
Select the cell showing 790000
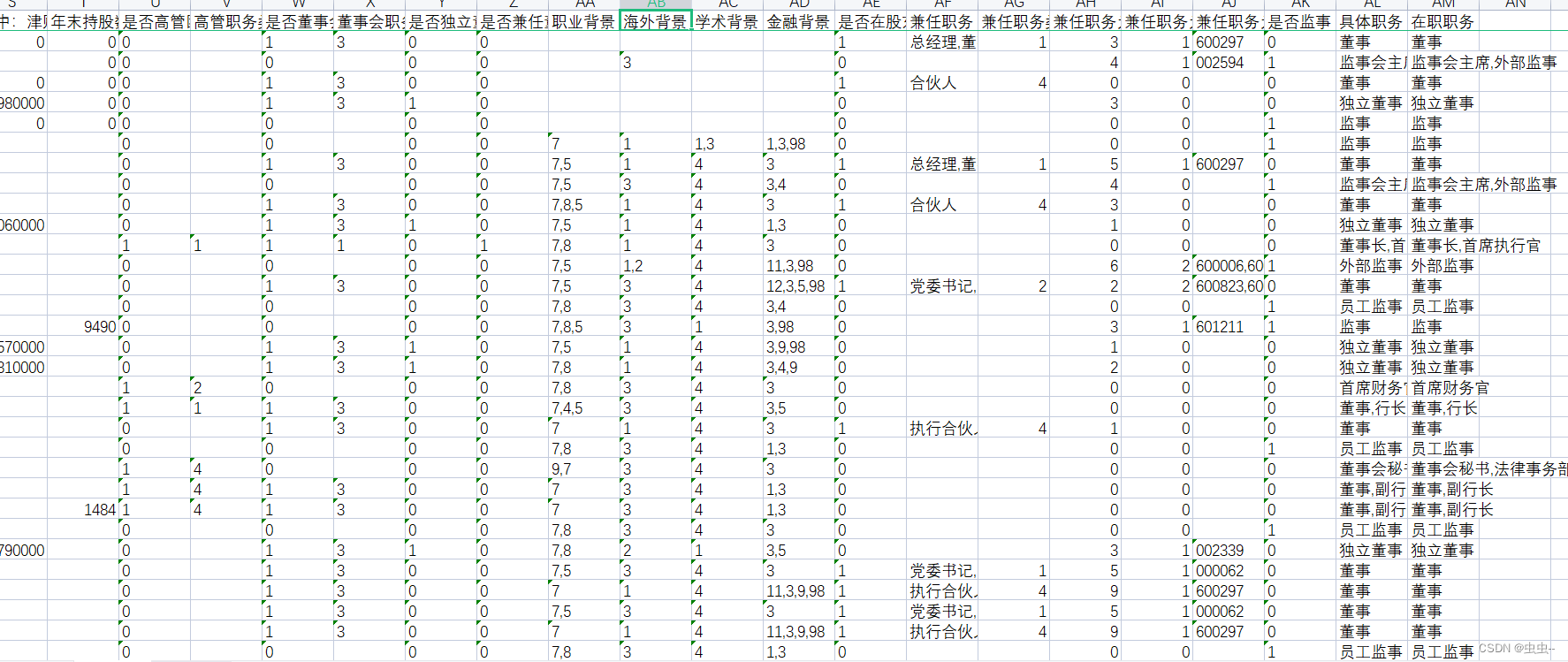(x=23, y=551)
